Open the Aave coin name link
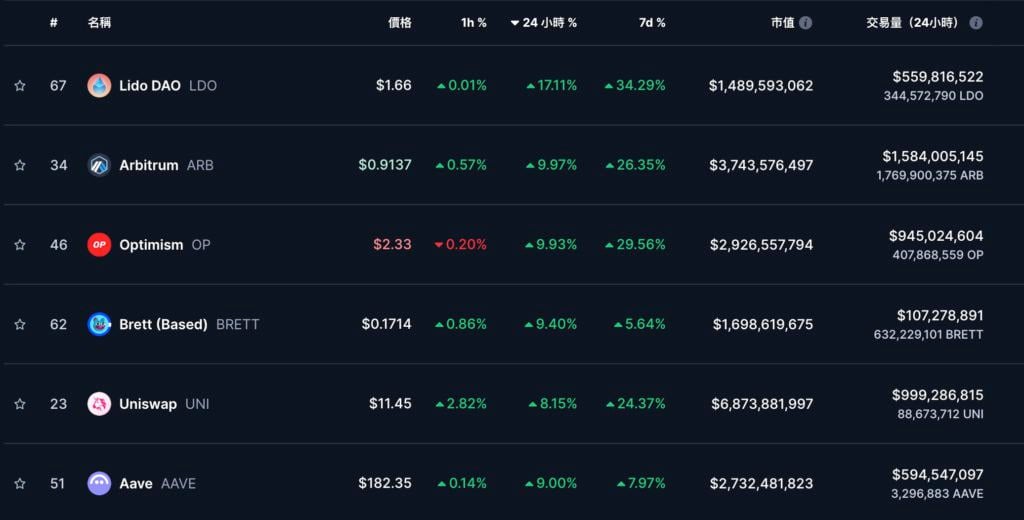The width and height of the screenshot is (1024, 520). [x=136, y=484]
